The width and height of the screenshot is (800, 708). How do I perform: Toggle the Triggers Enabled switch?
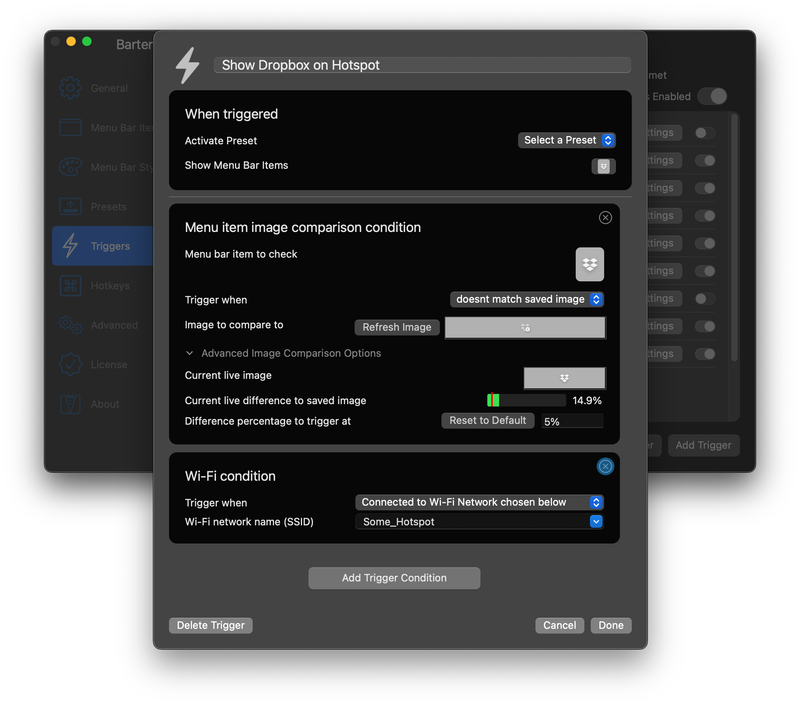click(x=712, y=97)
